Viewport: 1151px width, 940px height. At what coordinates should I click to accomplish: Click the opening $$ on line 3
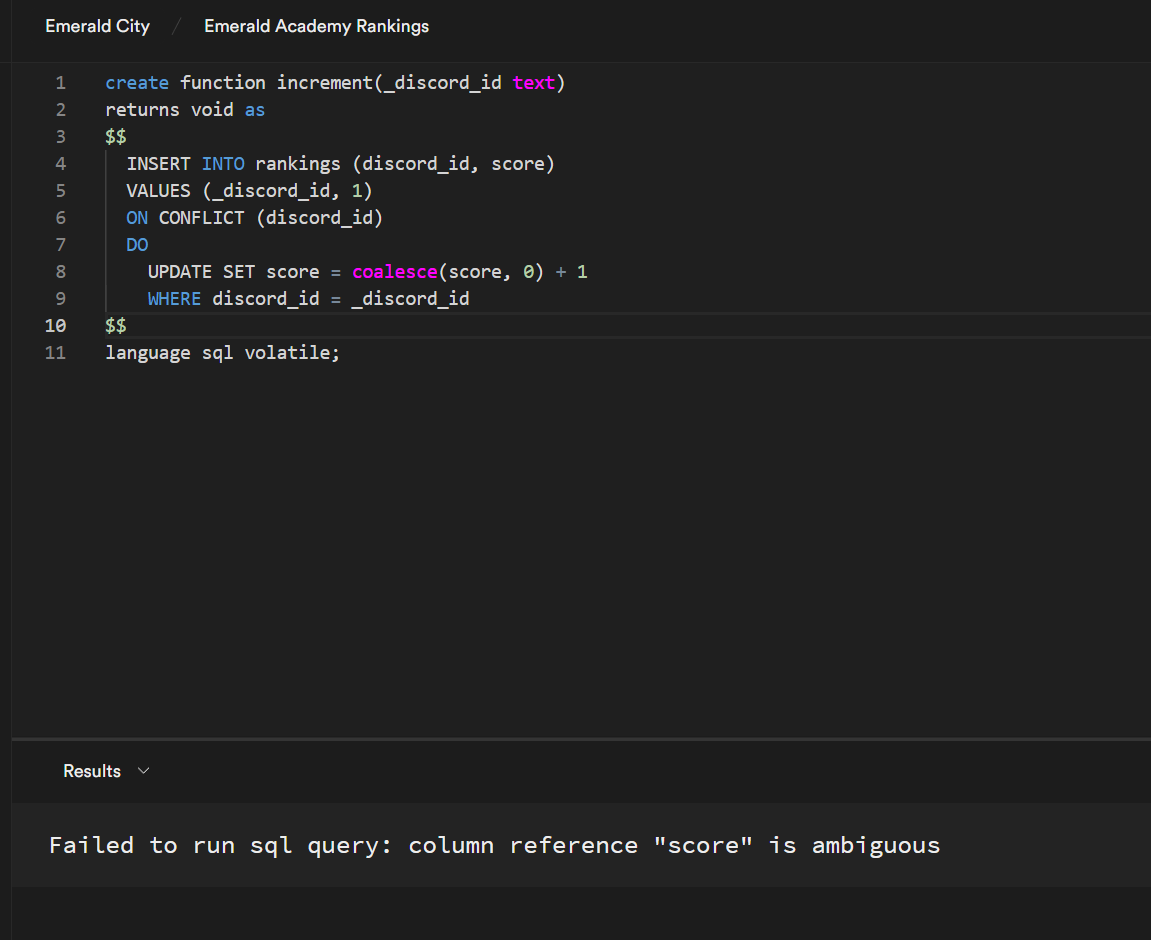point(116,137)
